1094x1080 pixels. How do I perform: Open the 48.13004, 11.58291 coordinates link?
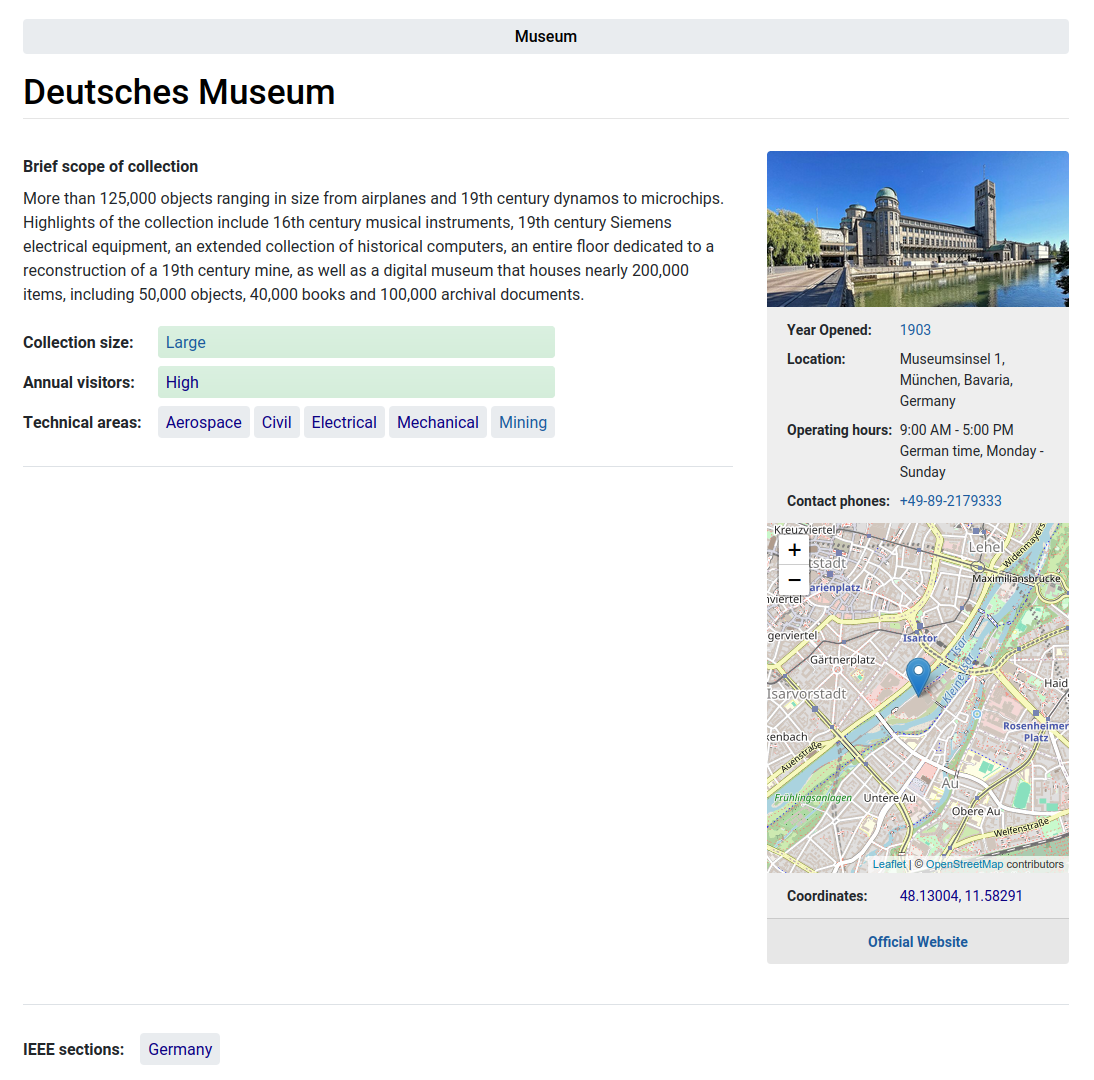[961, 896]
